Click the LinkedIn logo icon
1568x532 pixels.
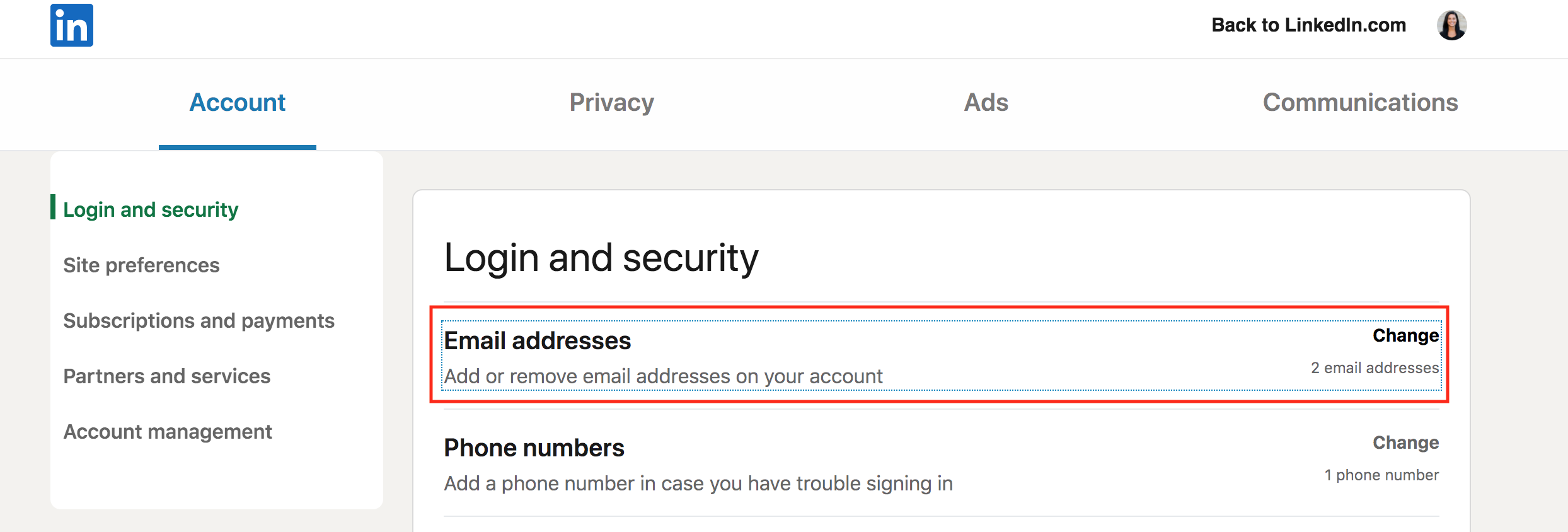[72, 25]
